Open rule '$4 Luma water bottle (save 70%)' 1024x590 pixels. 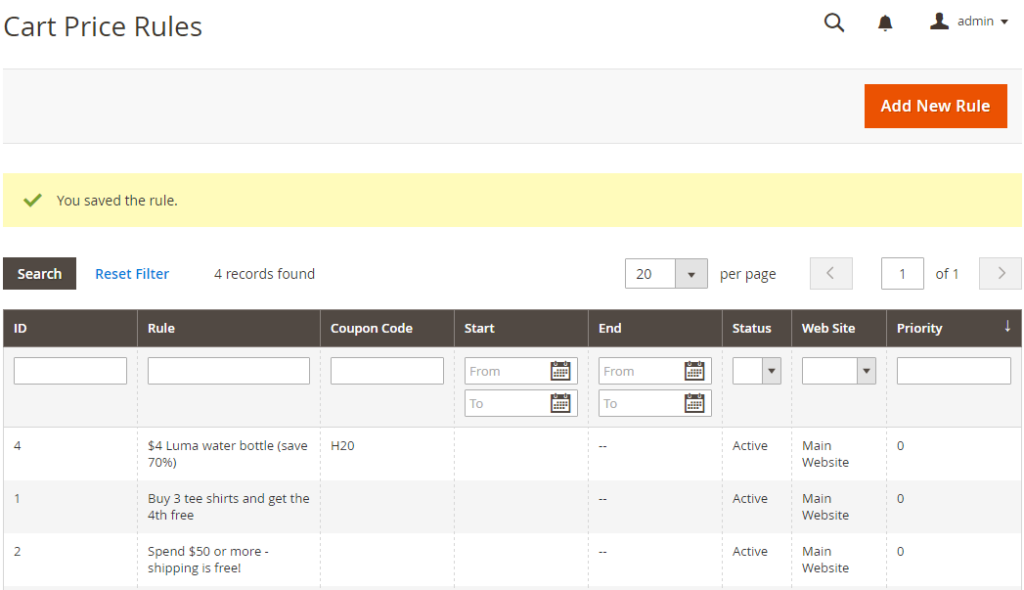(227, 453)
